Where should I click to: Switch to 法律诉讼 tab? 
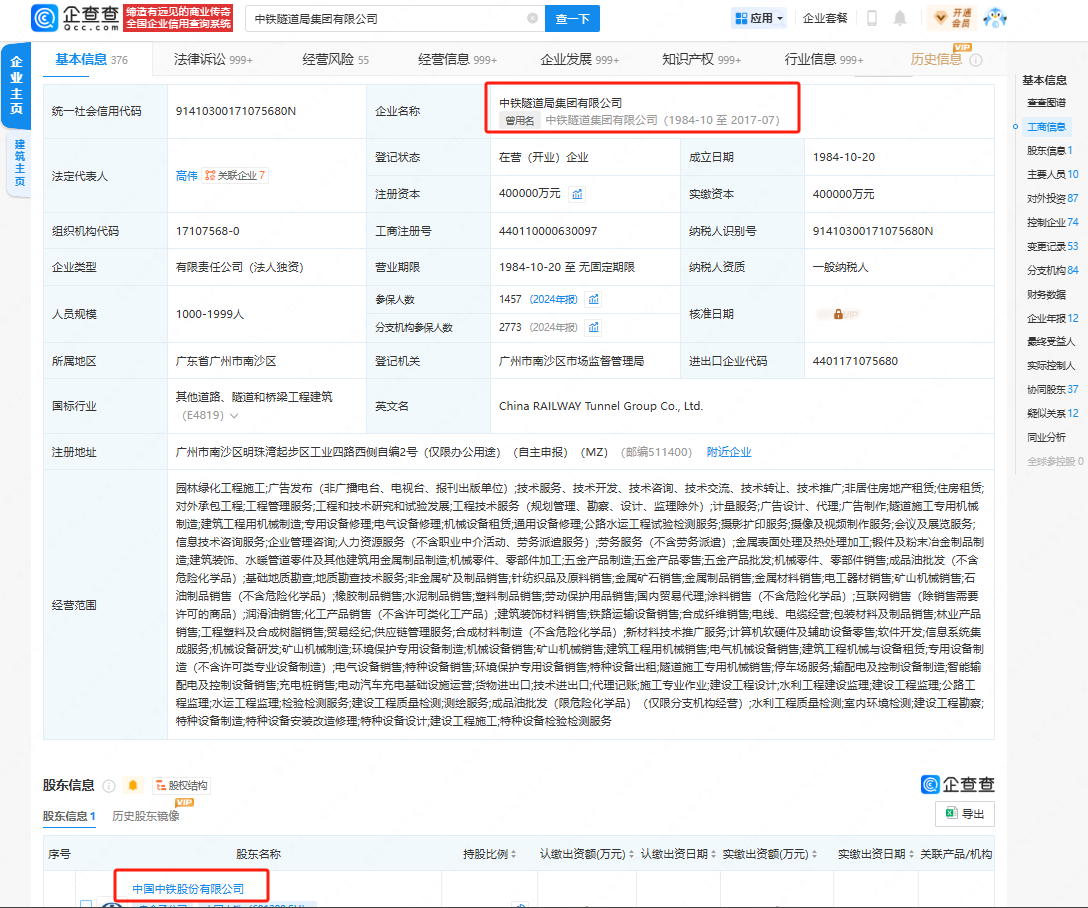click(x=213, y=60)
